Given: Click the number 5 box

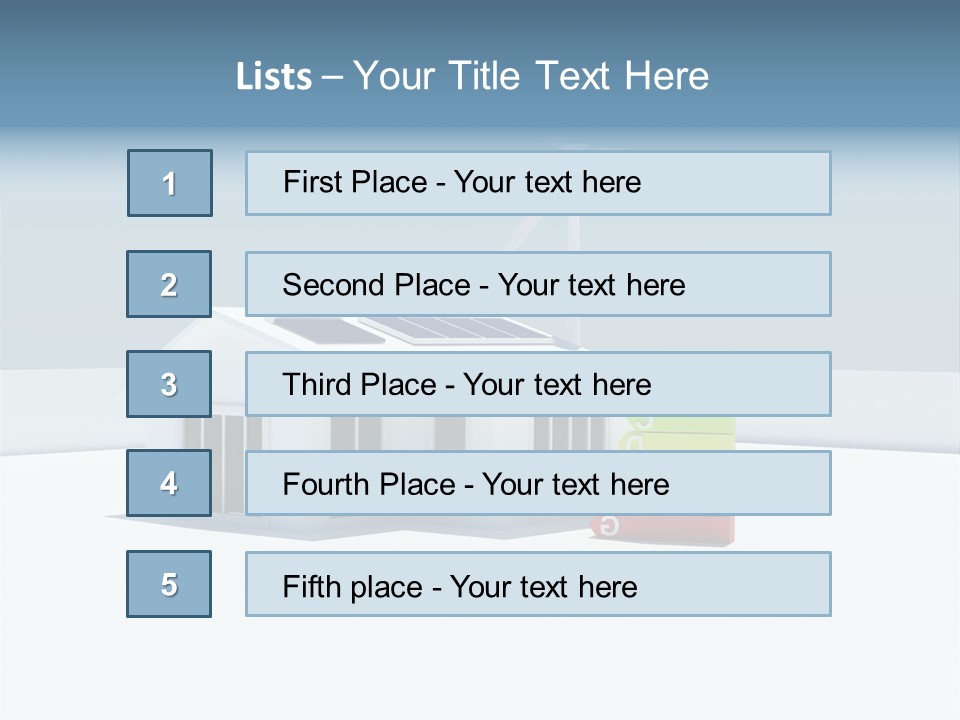Looking at the screenshot, I should click(x=169, y=584).
